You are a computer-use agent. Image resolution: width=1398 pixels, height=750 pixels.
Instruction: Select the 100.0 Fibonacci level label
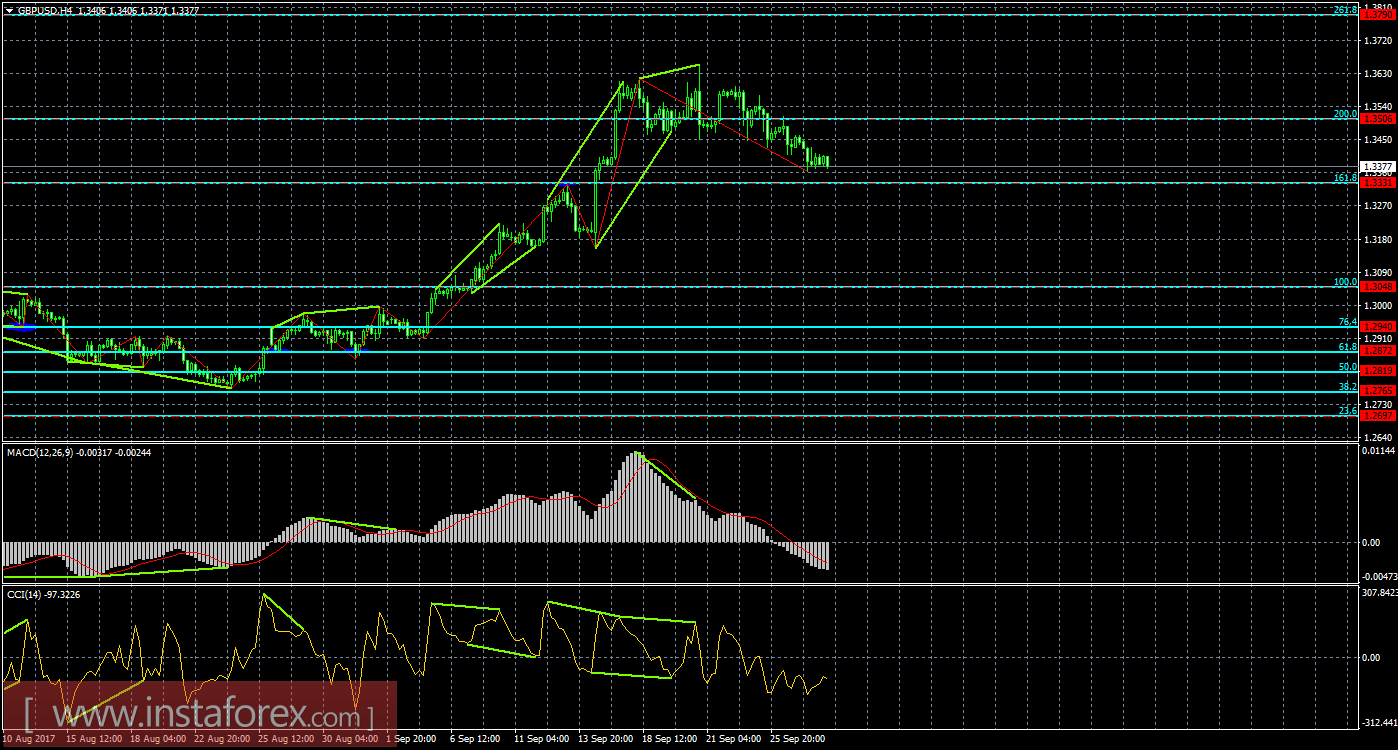point(1346,282)
